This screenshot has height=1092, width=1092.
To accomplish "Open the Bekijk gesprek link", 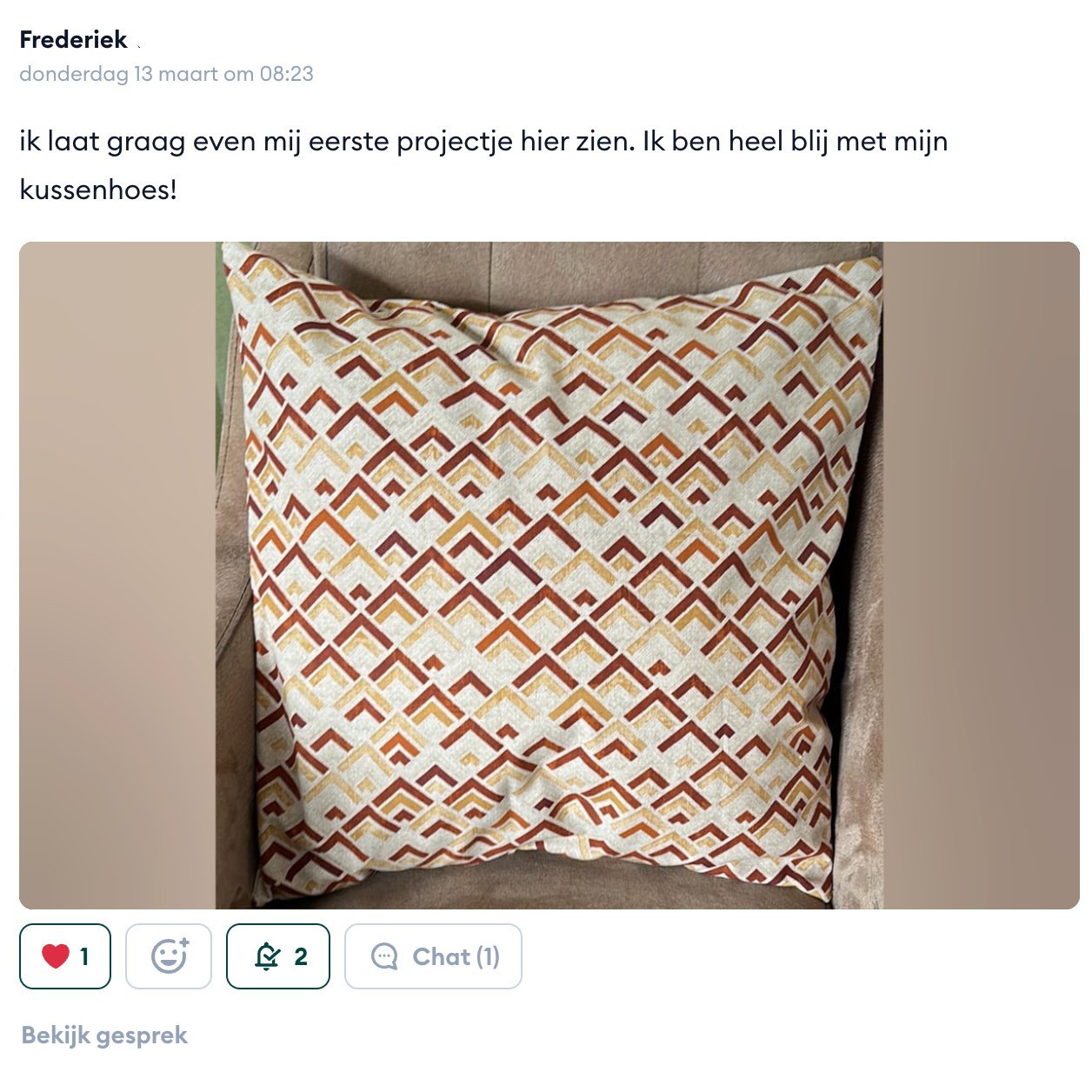I will point(104,1035).
